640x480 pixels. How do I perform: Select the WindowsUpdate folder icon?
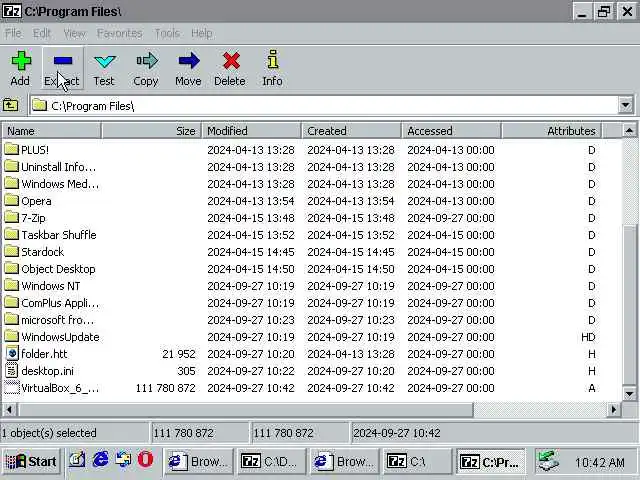point(11,336)
